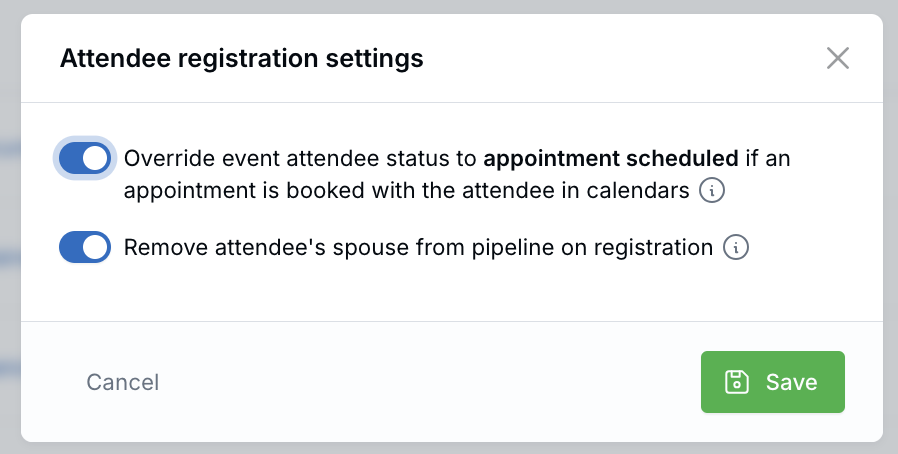This screenshot has width=898, height=454.
Task: Click the floppy disk icon in Save
Action: pos(737,382)
